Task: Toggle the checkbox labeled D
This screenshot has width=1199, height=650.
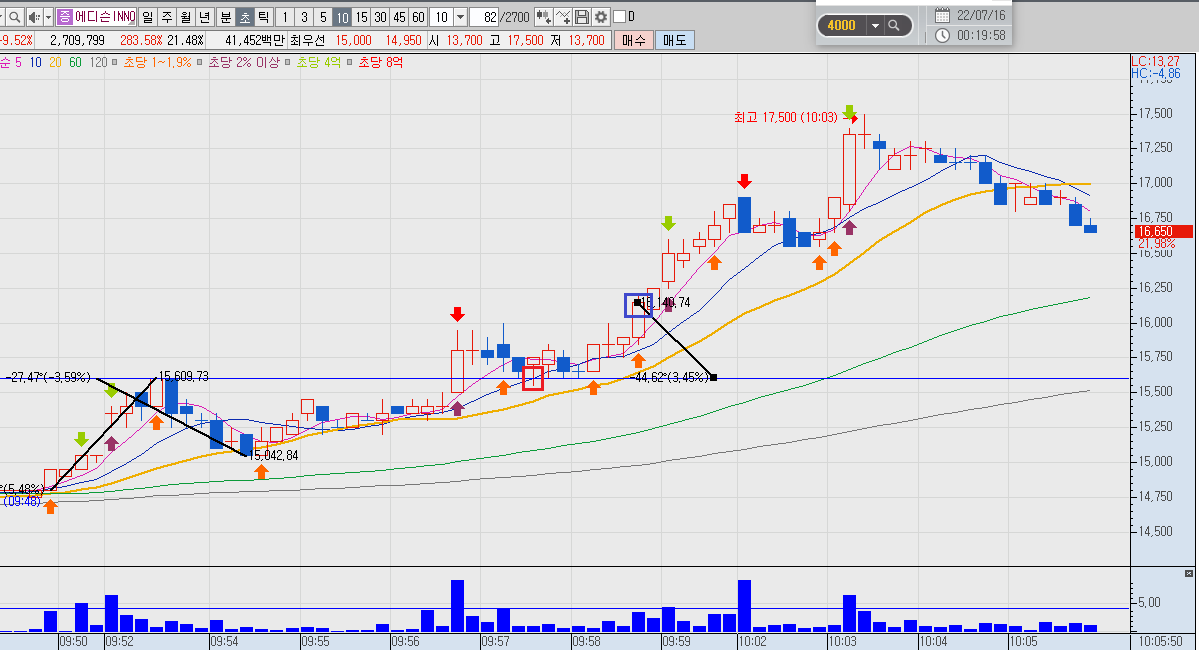Action: coord(619,17)
